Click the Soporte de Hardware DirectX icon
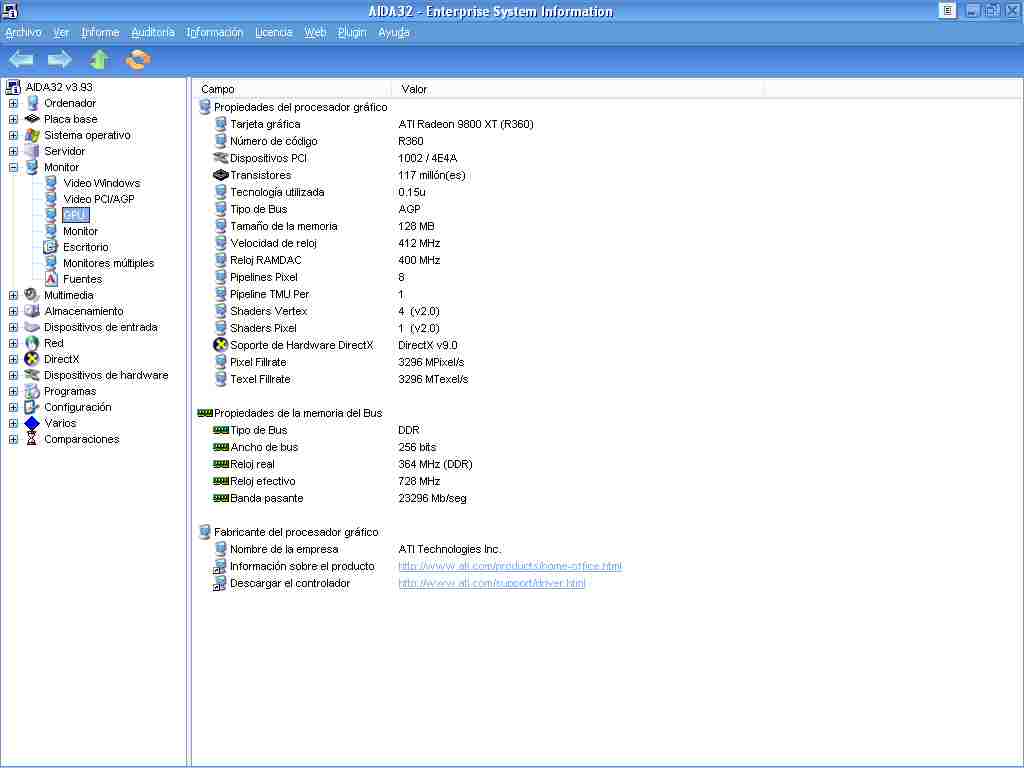 (221, 345)
